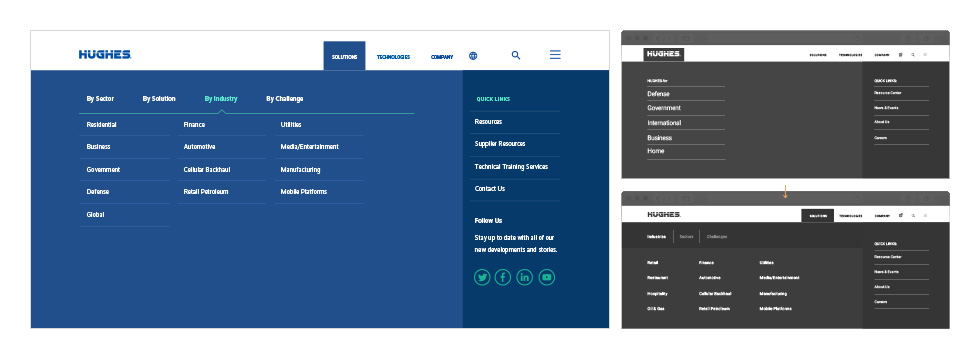
Task: Open Technical Training Services quick link
Action: [x=511, y=167]
